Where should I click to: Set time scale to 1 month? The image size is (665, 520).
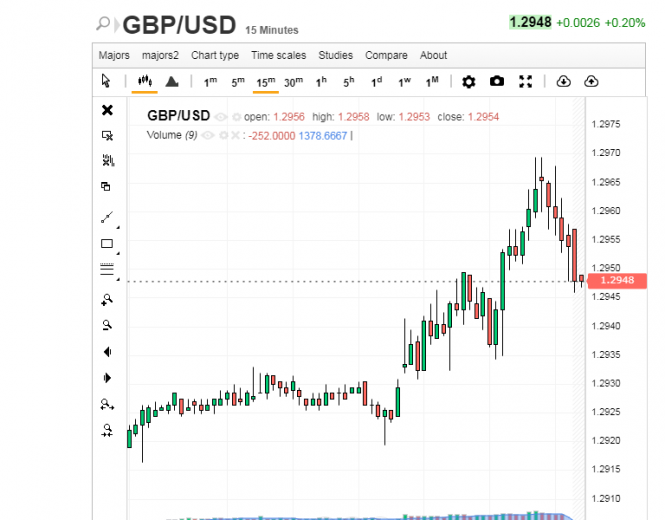[432, 82]
